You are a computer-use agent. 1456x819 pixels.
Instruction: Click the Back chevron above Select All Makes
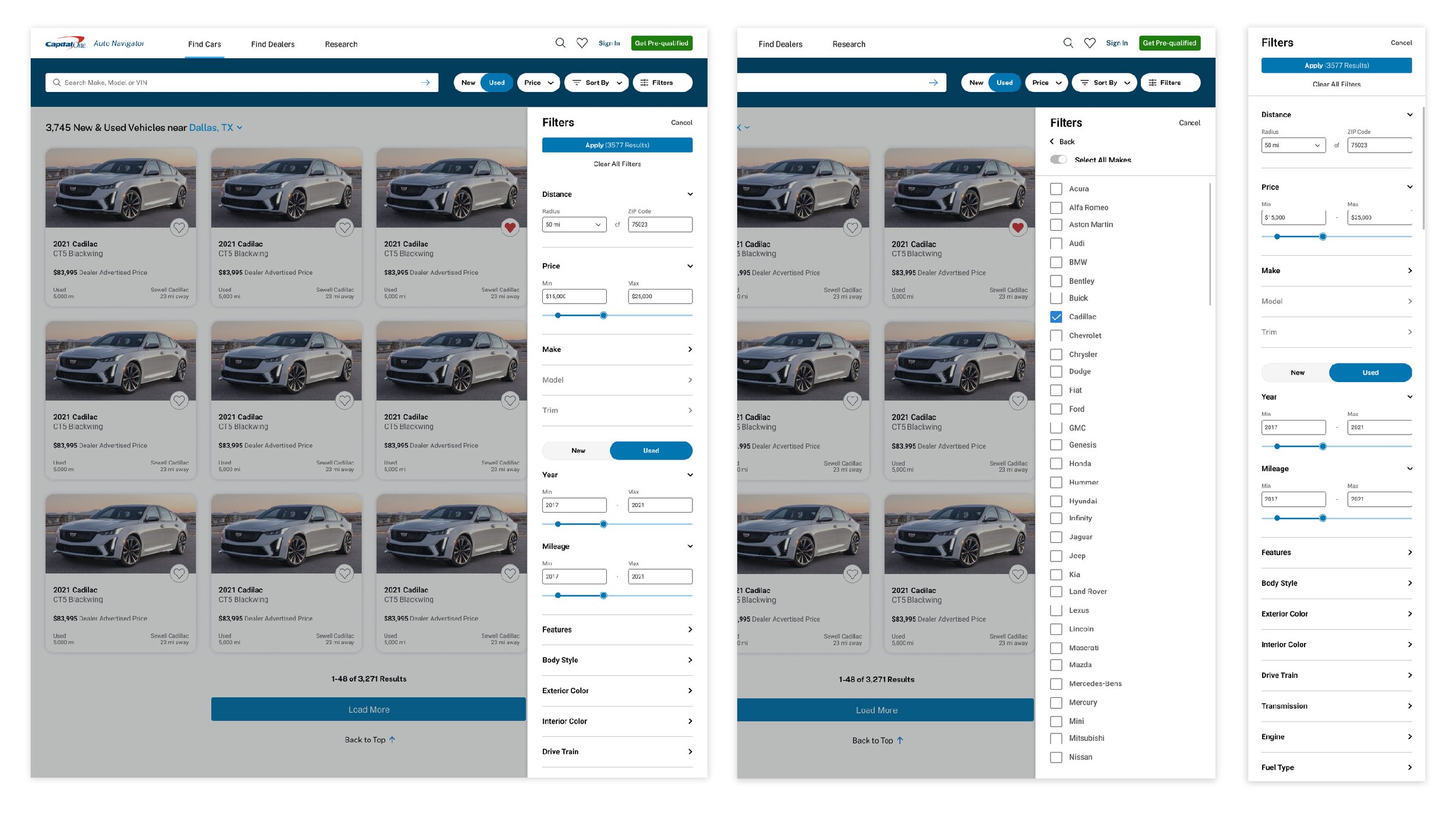click(1053, 142)
